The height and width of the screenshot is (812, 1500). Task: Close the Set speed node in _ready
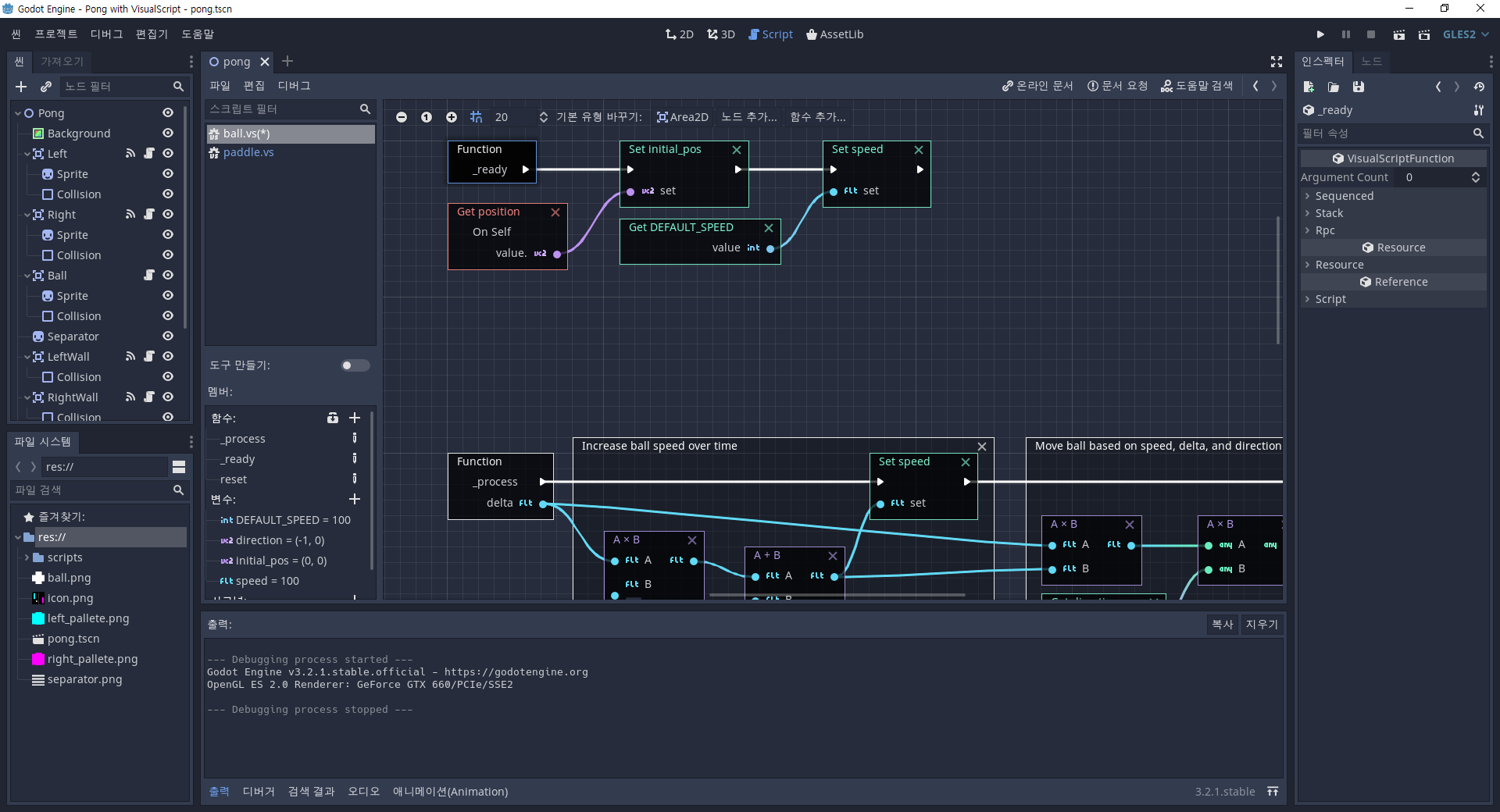tap(919, 150)
